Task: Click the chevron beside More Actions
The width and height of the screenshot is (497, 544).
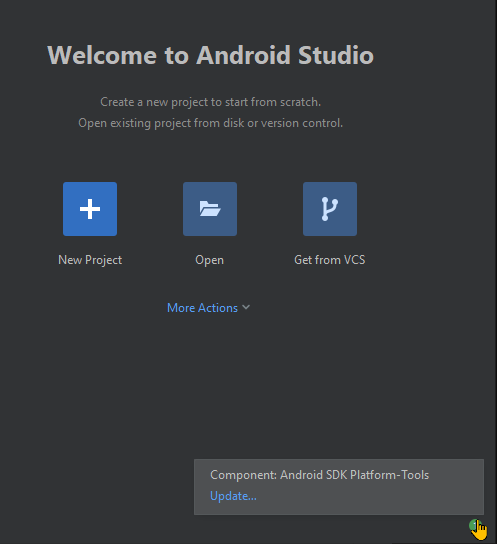Action: pos(246,307)
